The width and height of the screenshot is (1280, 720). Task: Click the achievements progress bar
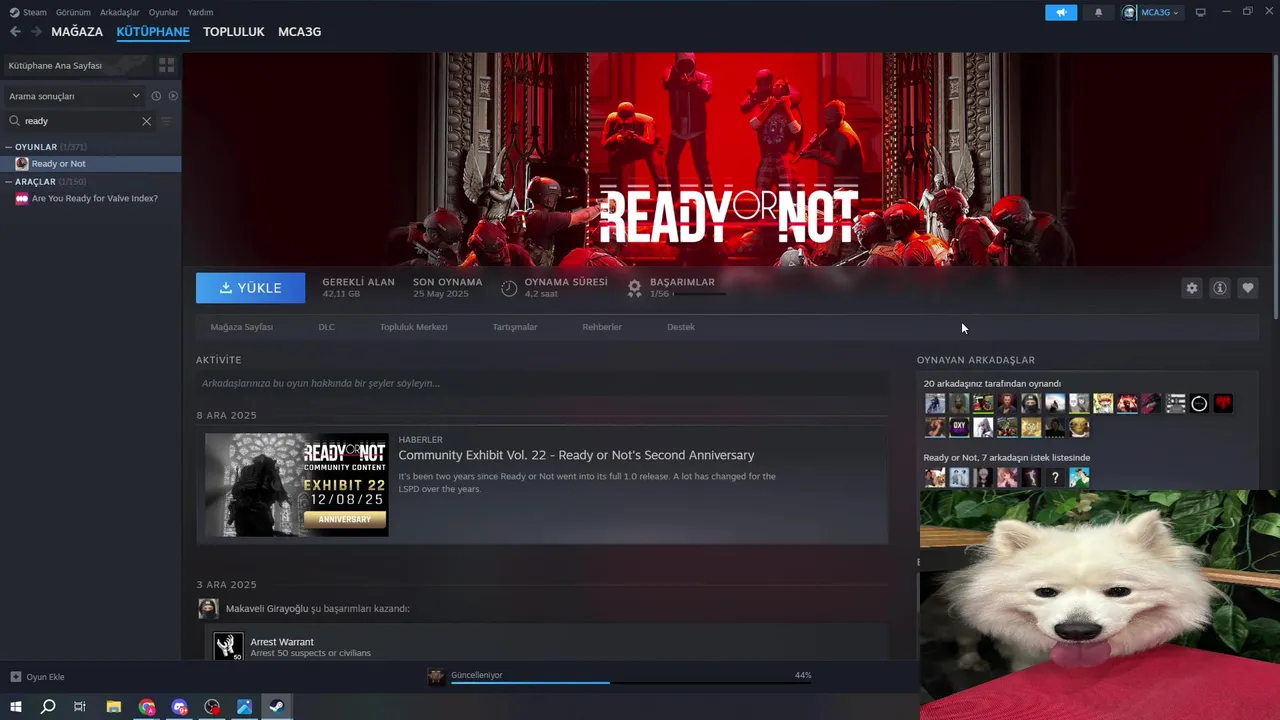(699, 294)
